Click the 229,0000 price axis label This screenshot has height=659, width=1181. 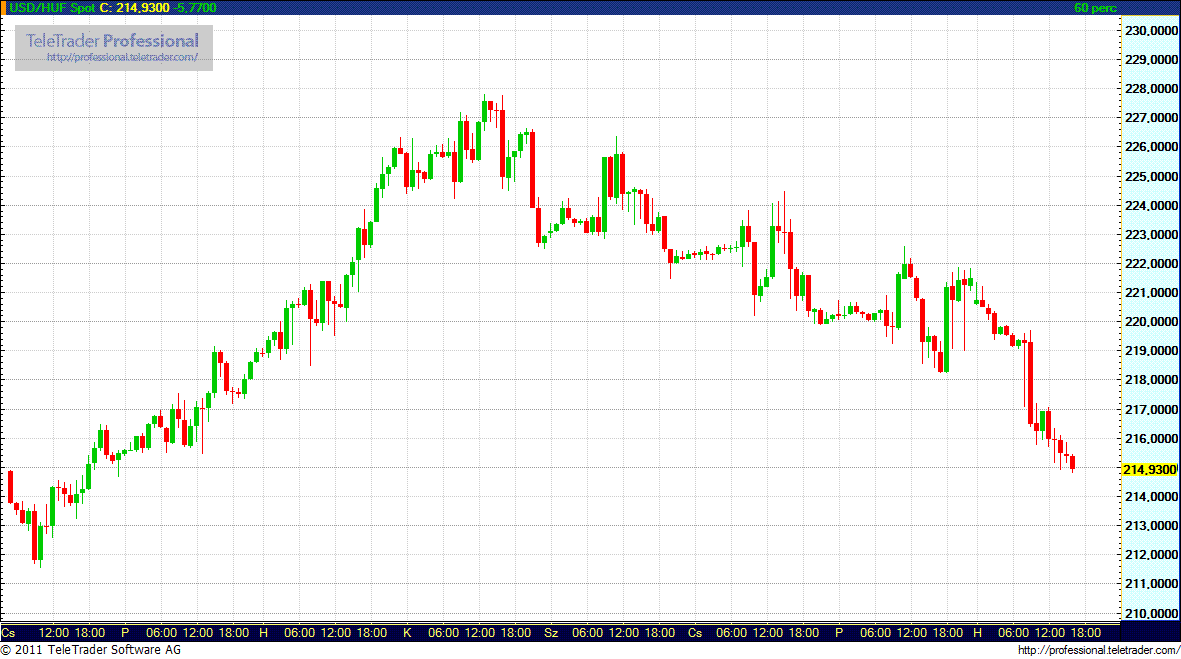(1151, 59)
